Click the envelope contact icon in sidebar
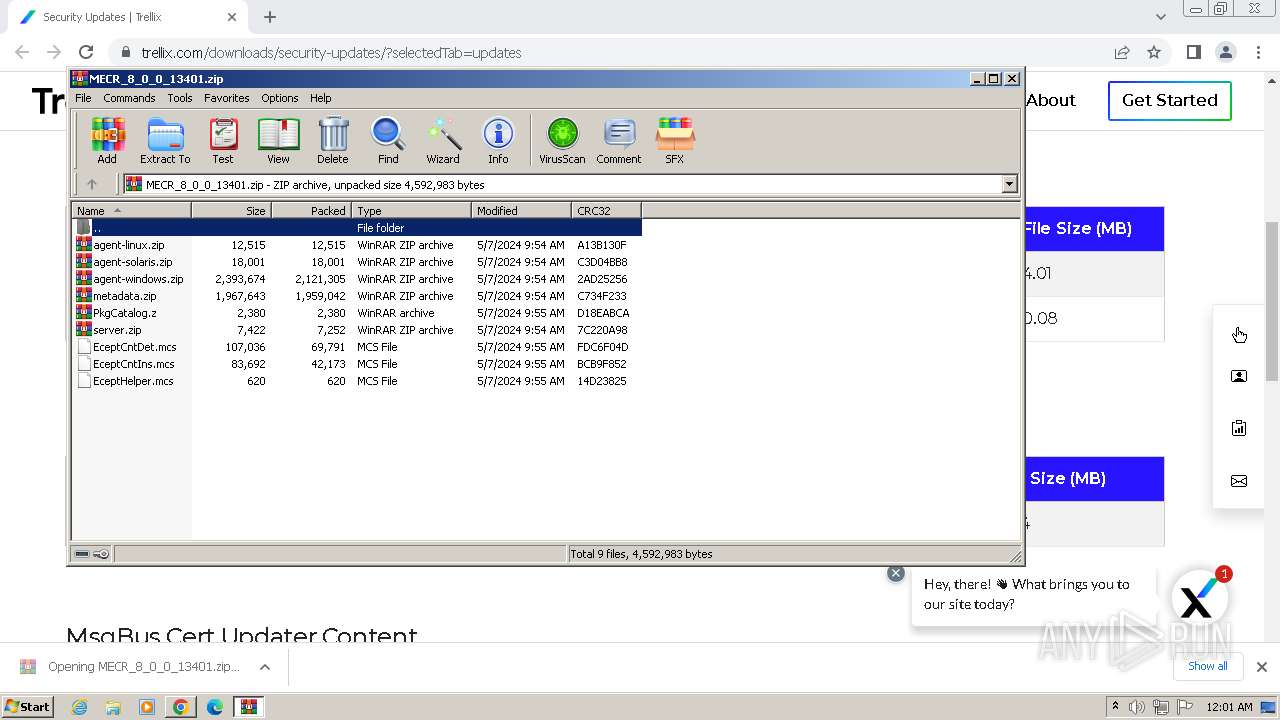Viewport: 1280px width, 720px height. coord(1239,481)
